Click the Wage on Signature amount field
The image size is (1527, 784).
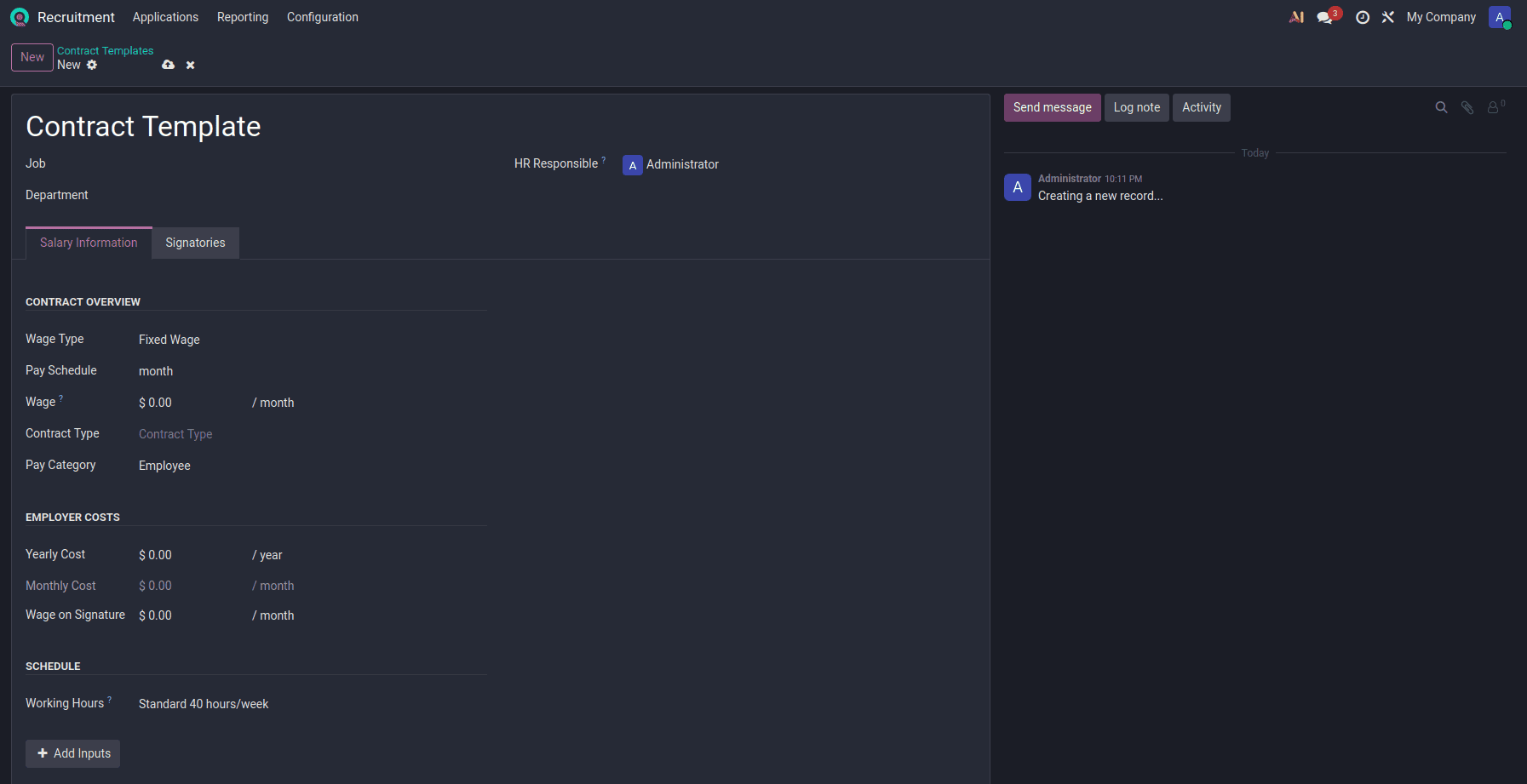coord(192,615)
